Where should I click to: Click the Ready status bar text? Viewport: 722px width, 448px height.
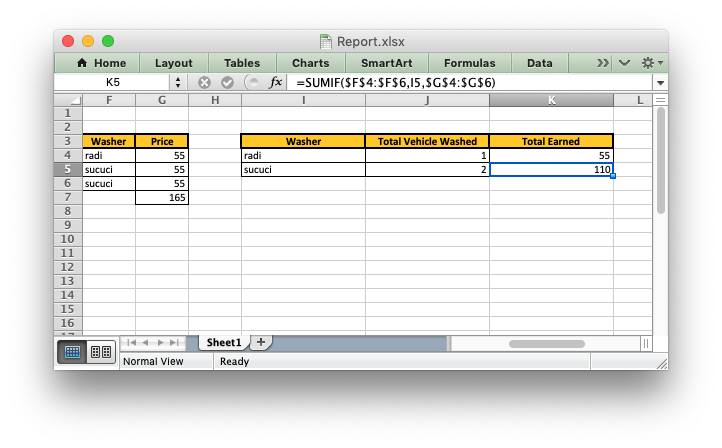[x=234, y=362]
